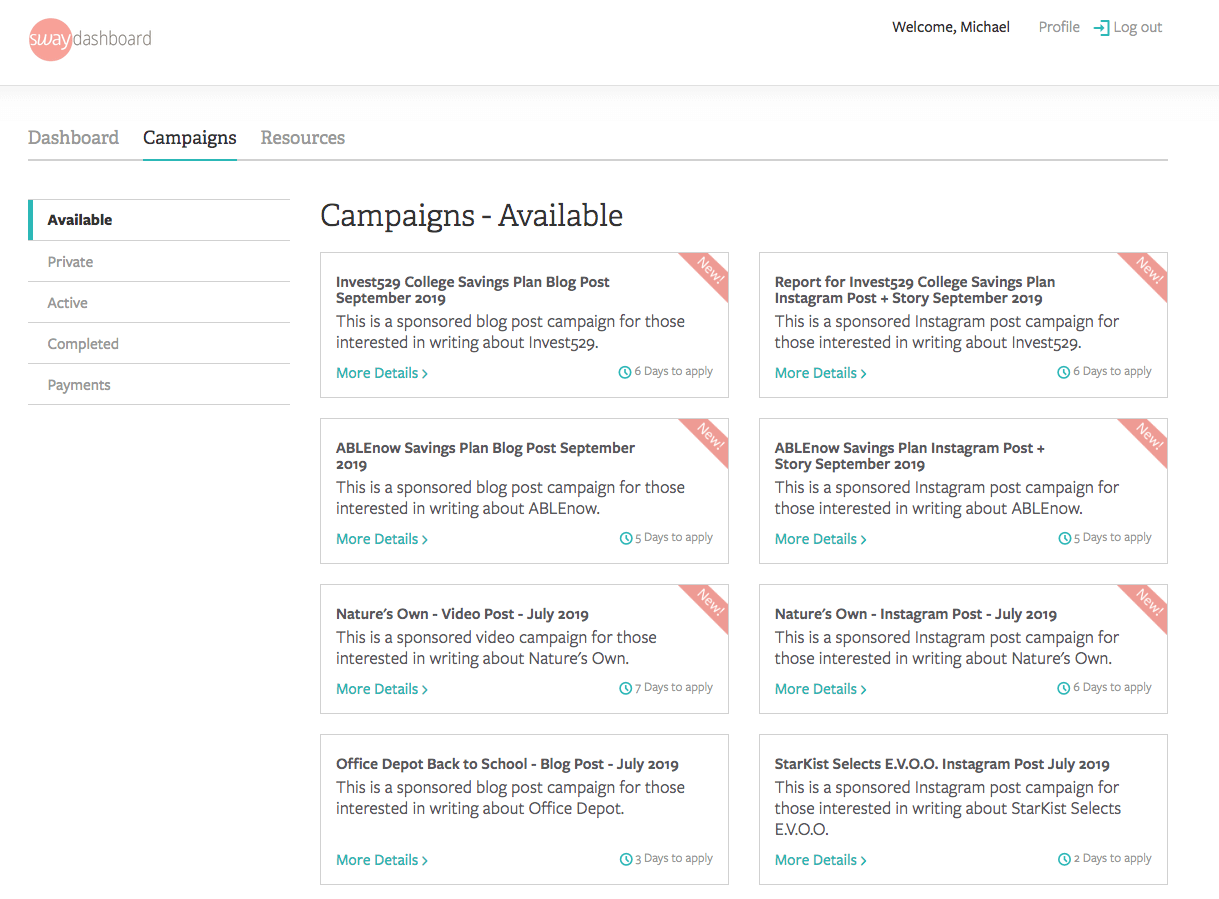Click "6 Days to apply" on Report for Invest529 card

click(1112, 372)
